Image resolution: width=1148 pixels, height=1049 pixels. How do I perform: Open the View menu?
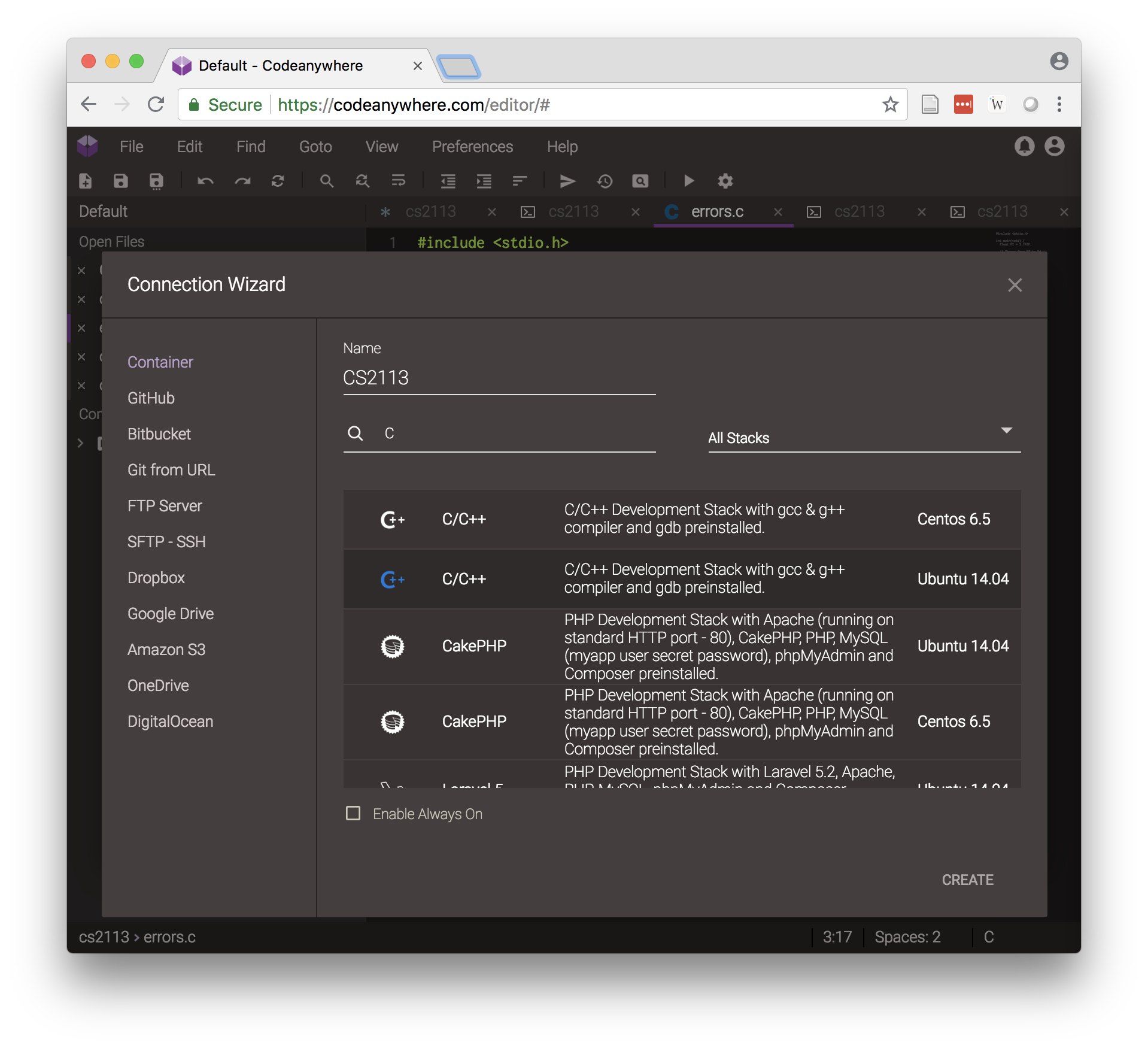(x=382, y=147)
